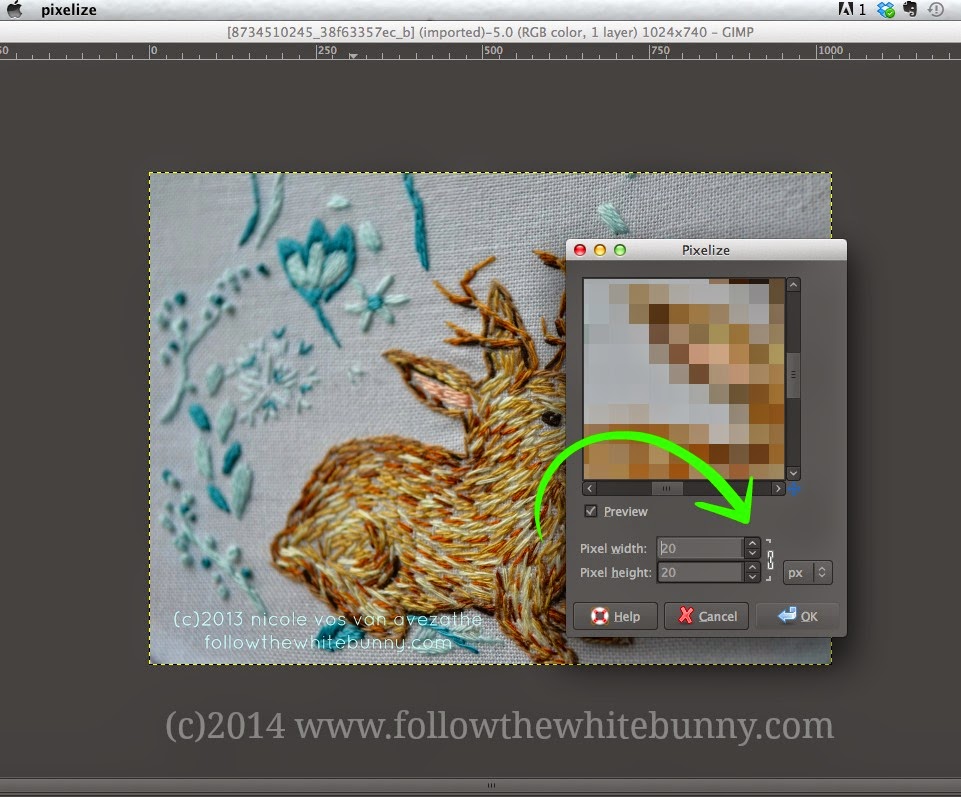Increase Pixel height with up arrow
Viewport: 961px width, 797px height.
pos(752,567)
